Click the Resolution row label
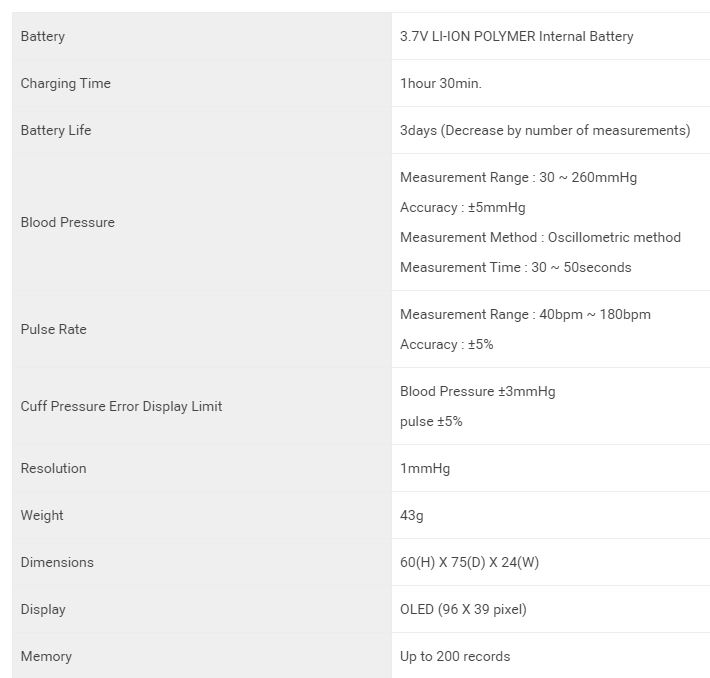The height and width of the screenshot is (678, 710). (x=54, y=468)
